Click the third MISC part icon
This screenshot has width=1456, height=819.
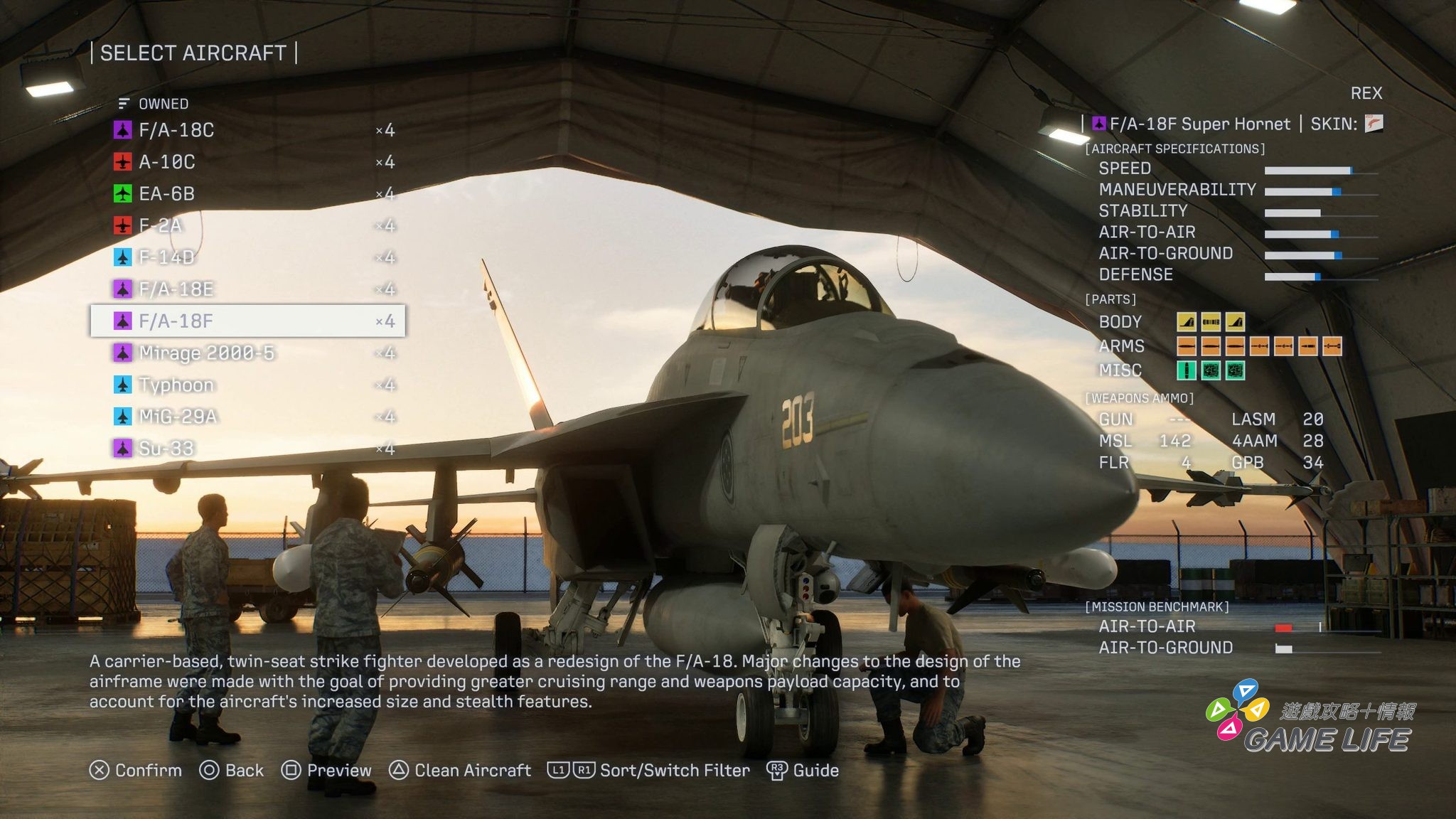point(1235,370)
